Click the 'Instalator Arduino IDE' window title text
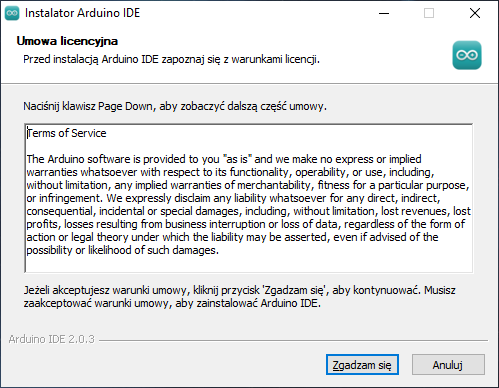Screen dimensions: 499x388 (x=82, y=13)
